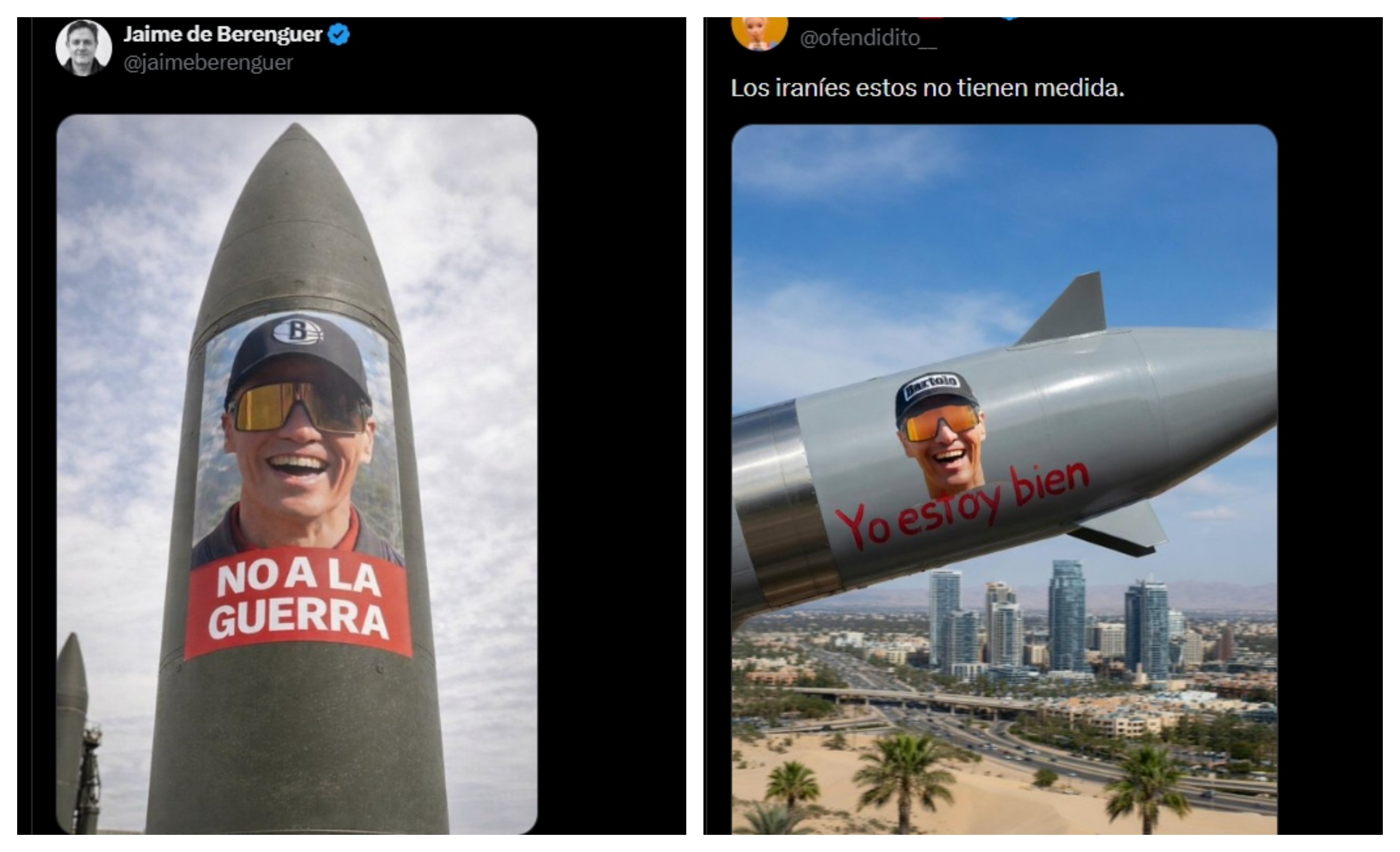Image resolution: width=1400 pixels, height=852 pixels.
Task: Click the small background missile beside the large one
Action: pos(73,733)
